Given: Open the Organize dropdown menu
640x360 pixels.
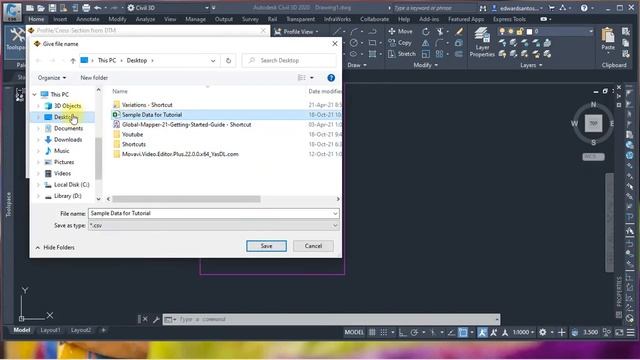Looking at the screenshot, I should [x=52, y=78].
